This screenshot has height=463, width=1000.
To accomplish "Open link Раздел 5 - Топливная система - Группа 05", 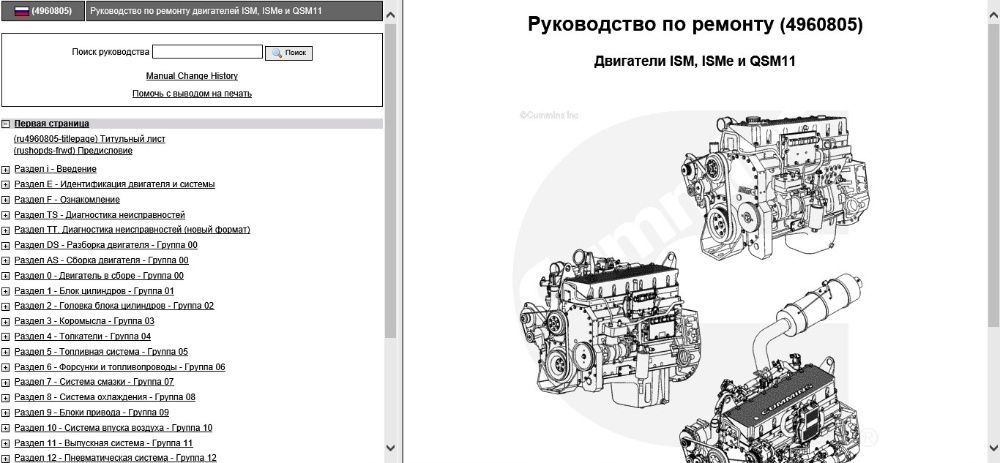I will point(101,351).
